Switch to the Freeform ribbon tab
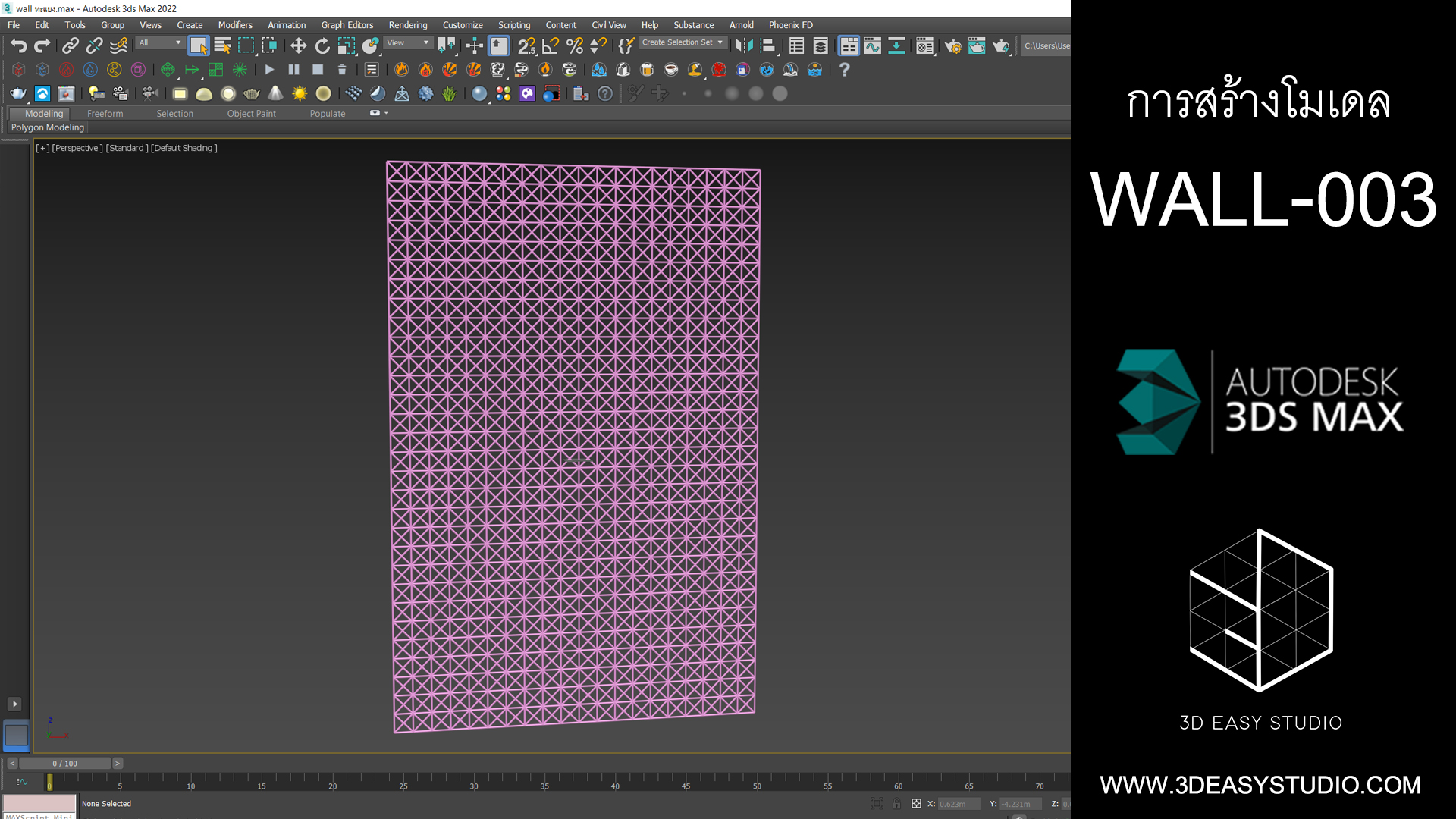The height and width of the screenshot is (819, 1456). pyautogui.click(x=105, y=114)
